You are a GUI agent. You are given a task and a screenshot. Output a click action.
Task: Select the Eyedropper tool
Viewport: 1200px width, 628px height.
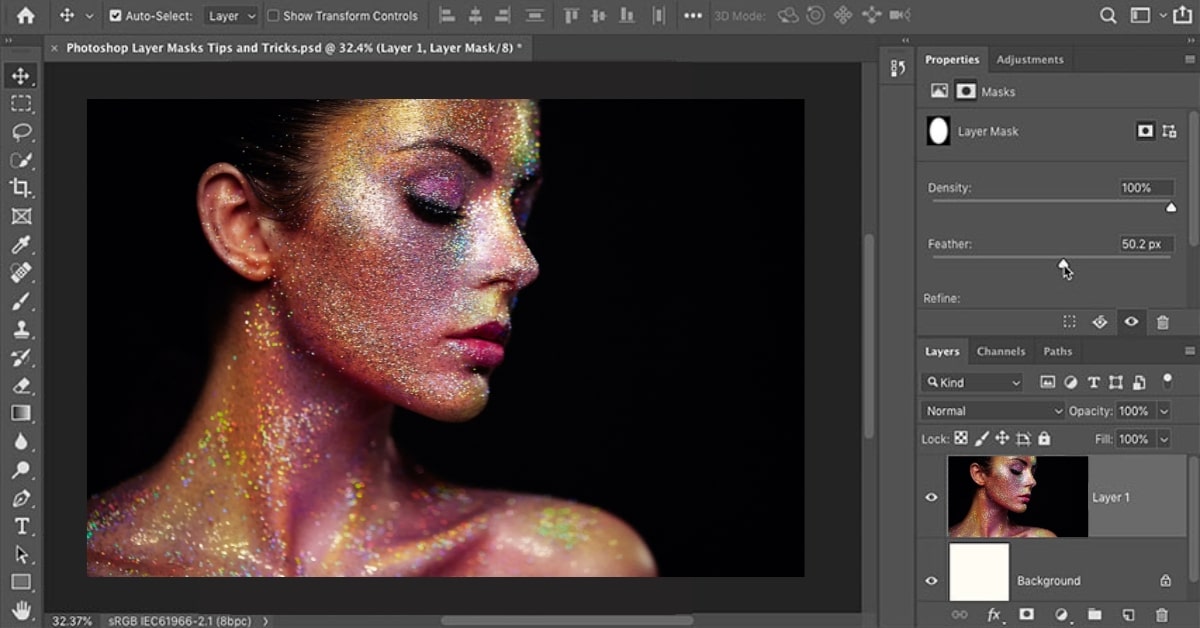tap(21, 244)
